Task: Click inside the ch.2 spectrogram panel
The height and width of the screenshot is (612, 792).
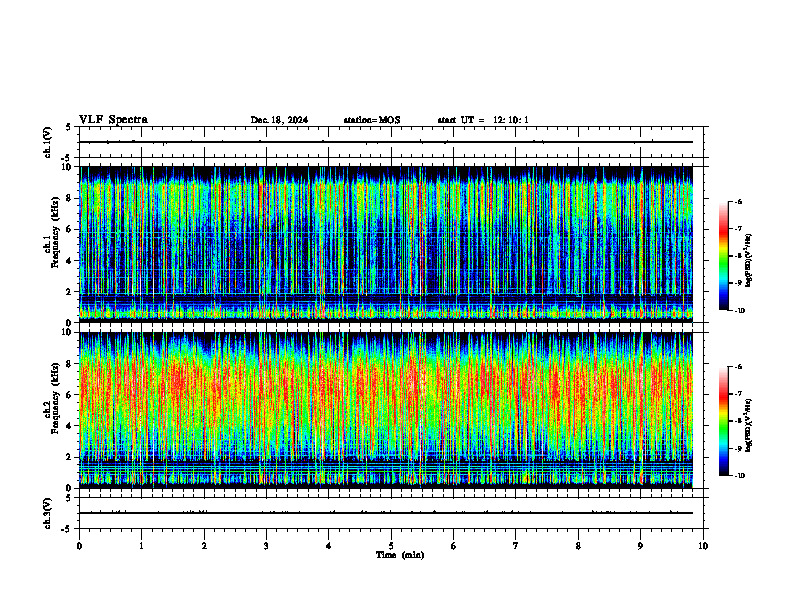Action: coord(386,410)
